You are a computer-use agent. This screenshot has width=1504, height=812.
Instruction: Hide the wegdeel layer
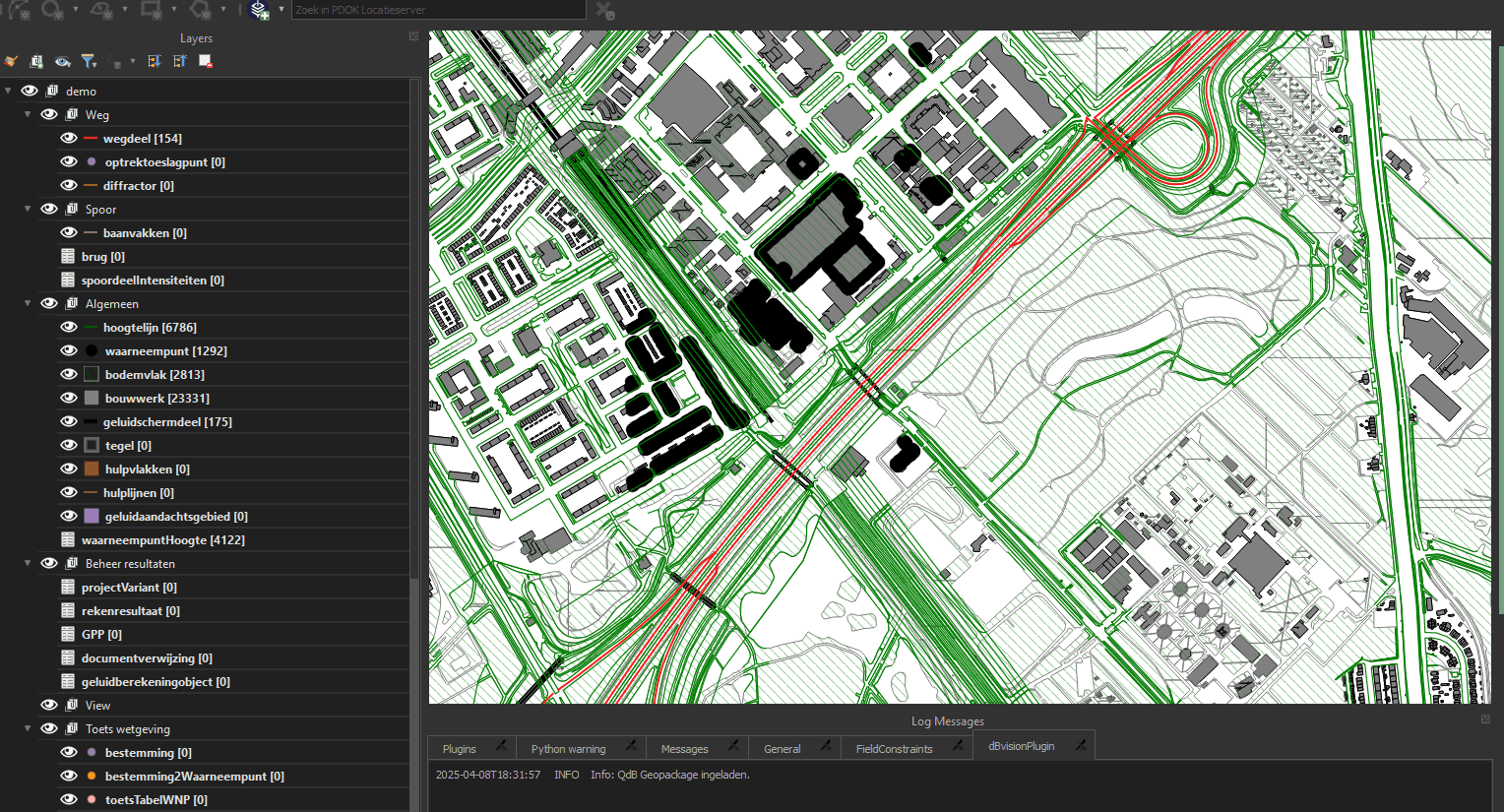point(68,138)
